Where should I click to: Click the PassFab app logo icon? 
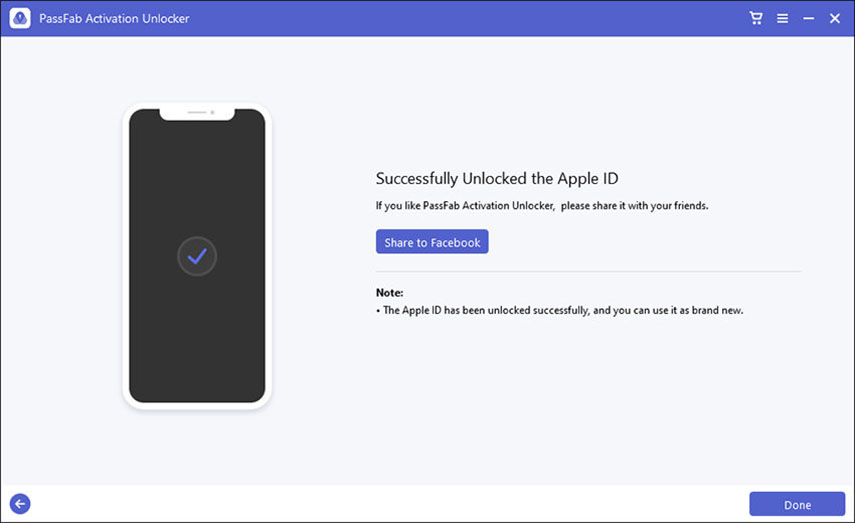pos(20,18)
